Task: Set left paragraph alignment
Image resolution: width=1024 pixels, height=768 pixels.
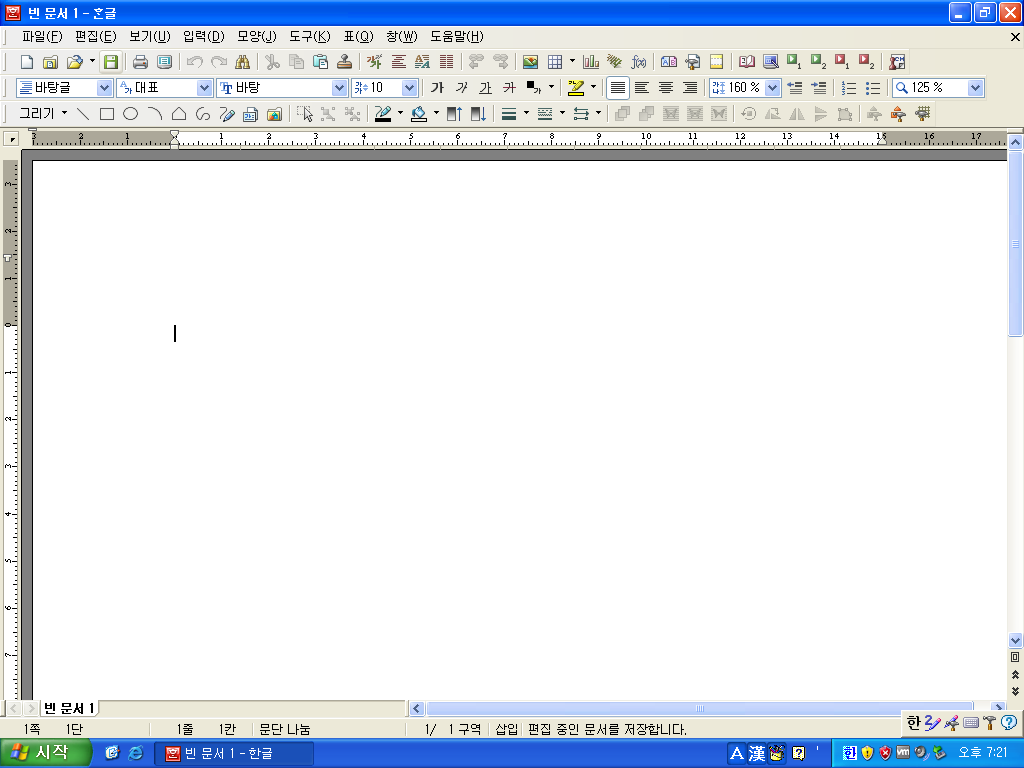Action: (642, 88)
